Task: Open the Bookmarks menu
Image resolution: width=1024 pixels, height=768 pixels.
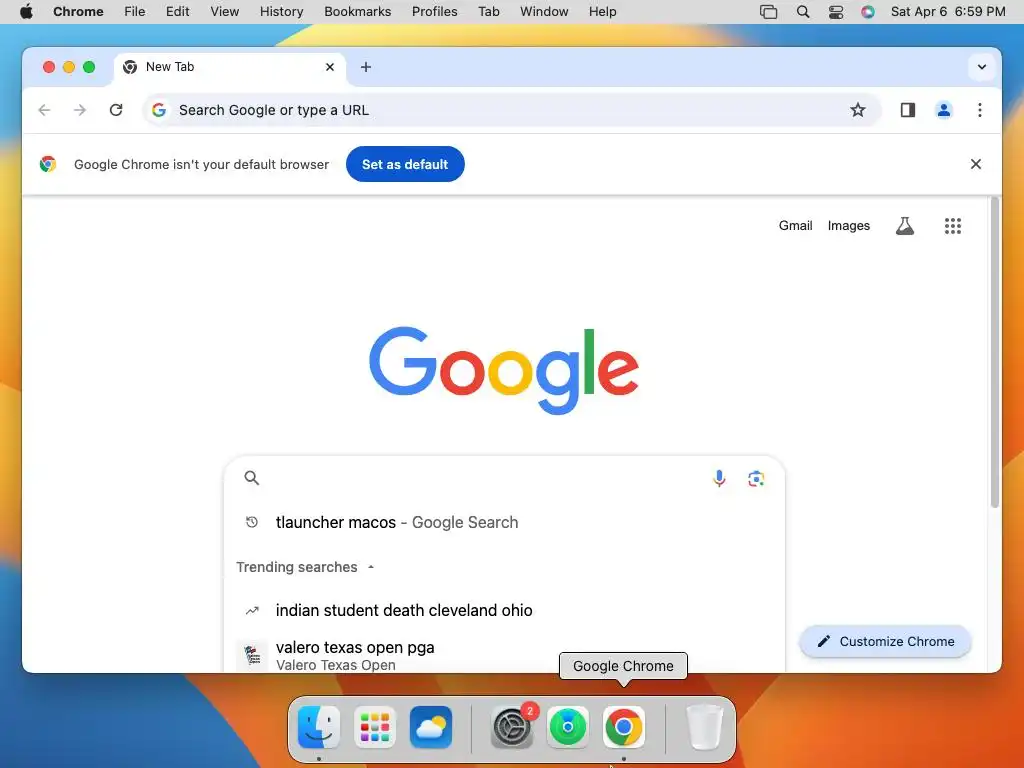Action: tap(357, 12)
